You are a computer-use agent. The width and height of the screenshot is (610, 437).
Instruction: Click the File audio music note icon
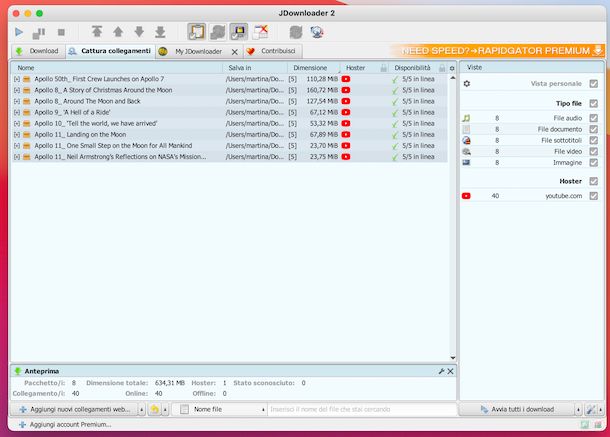click(x=466, y=118)
